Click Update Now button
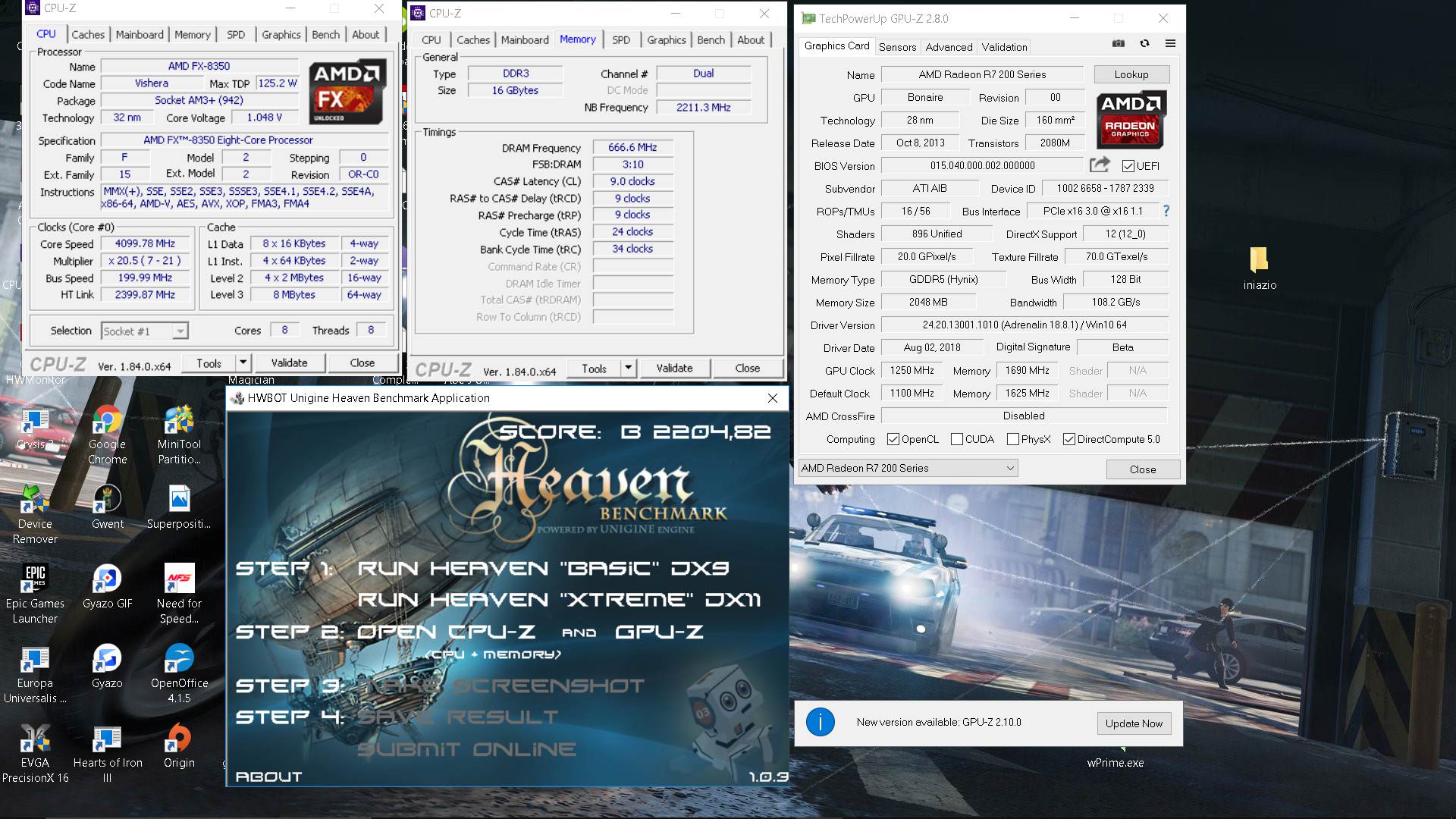This screenshot has height=819, width=1456. (x=1134, y=723)
